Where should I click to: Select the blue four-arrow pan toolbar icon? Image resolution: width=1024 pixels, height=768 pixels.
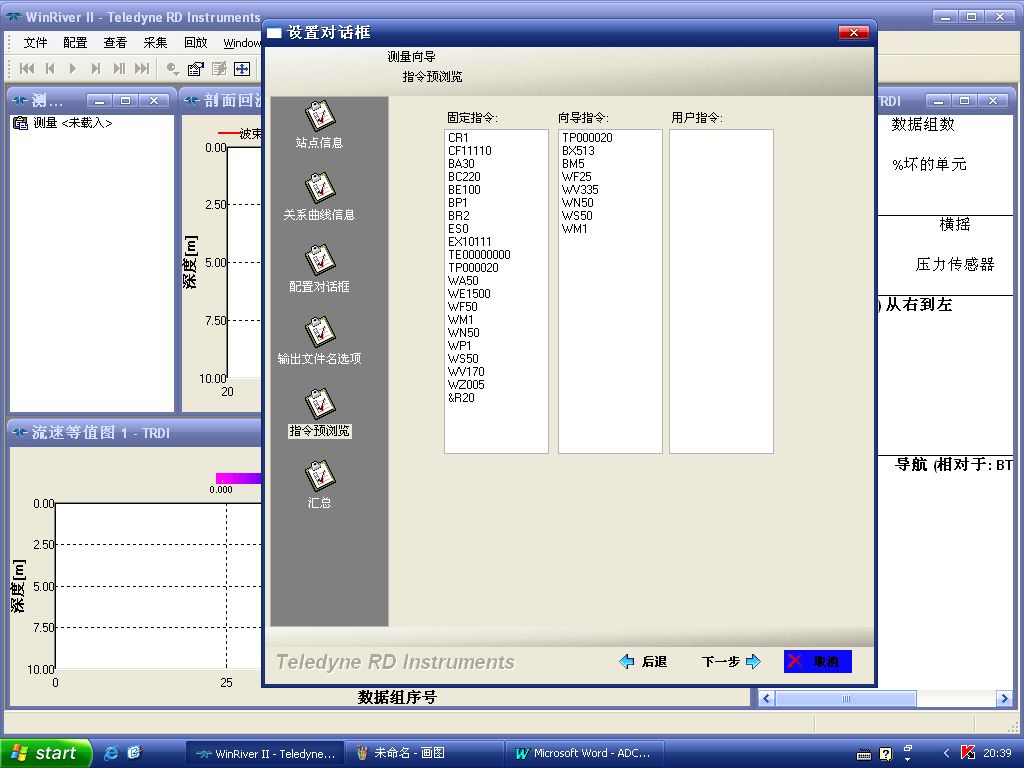click(243, 68)
